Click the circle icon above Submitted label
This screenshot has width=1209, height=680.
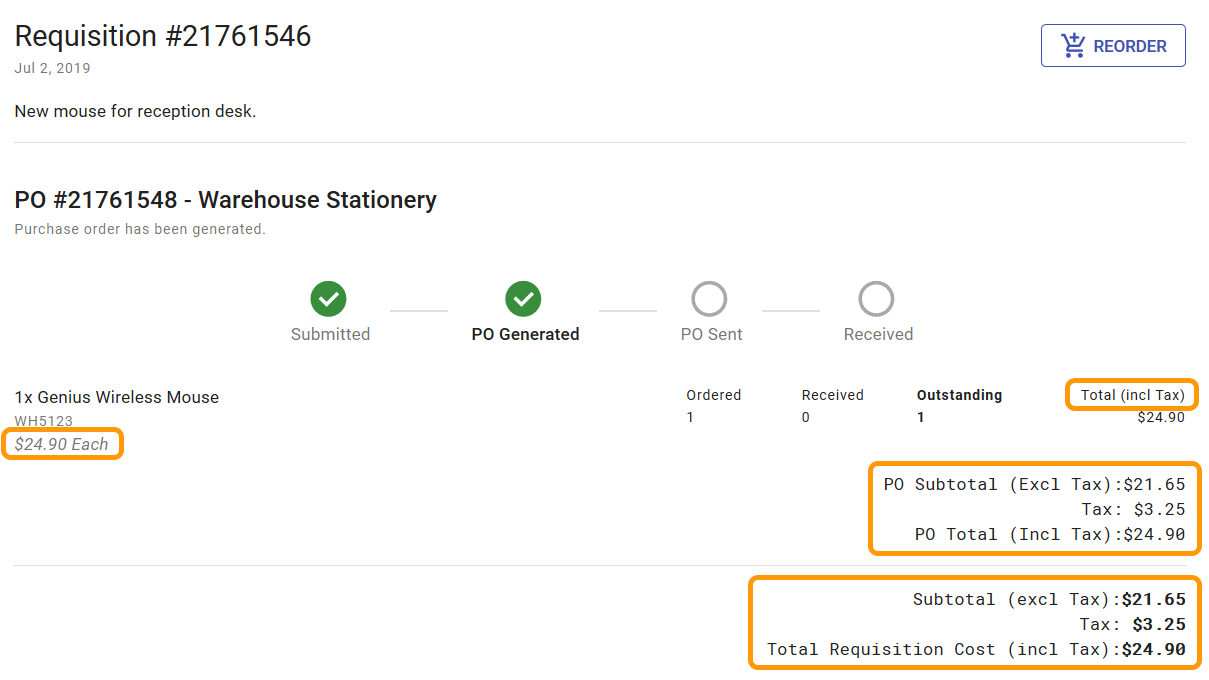coord(330,298)
